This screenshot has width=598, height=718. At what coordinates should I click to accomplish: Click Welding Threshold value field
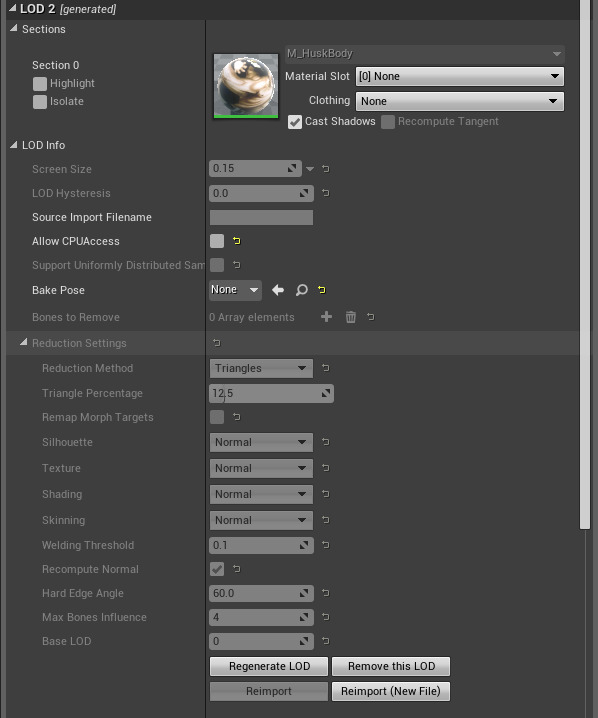coord(261,545)
